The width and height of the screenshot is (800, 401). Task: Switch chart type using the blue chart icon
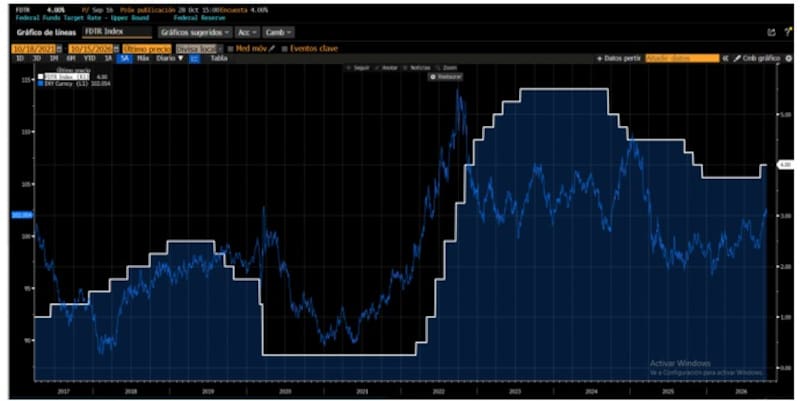pyautogui.click(x=194, y=59)
